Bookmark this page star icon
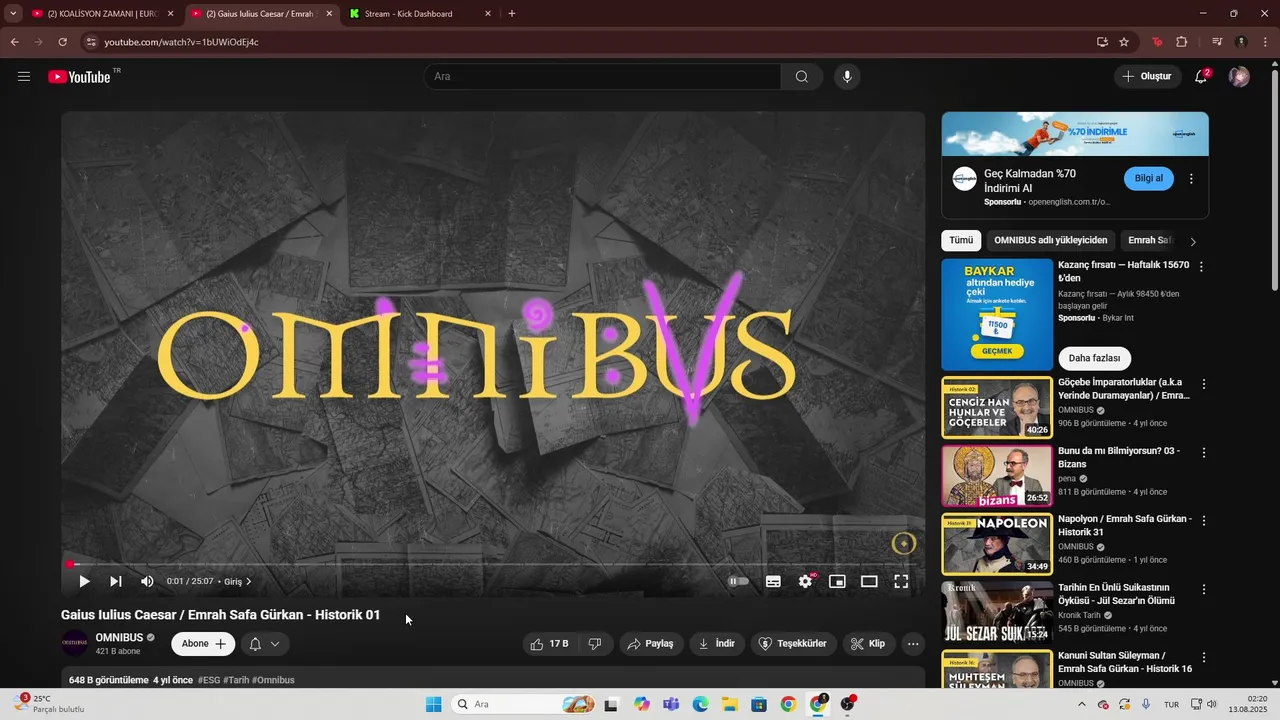The height and width of the screenshot is (720, 1280). [1124, 42]
